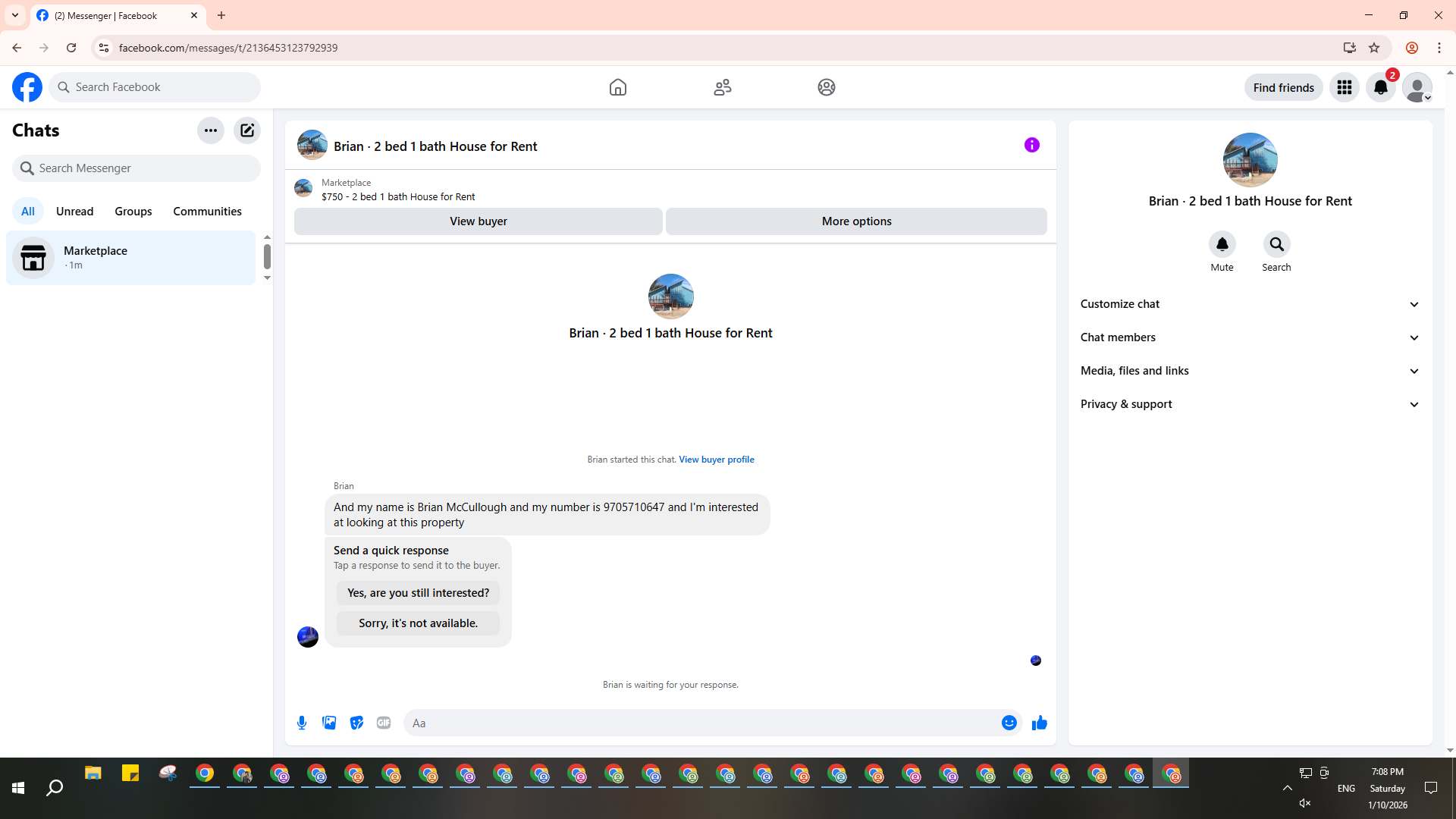Click the chat list scrollbar thumb
Image resolution: width=1456 pixels, height=819 pixels.
[x=267, y=257]
